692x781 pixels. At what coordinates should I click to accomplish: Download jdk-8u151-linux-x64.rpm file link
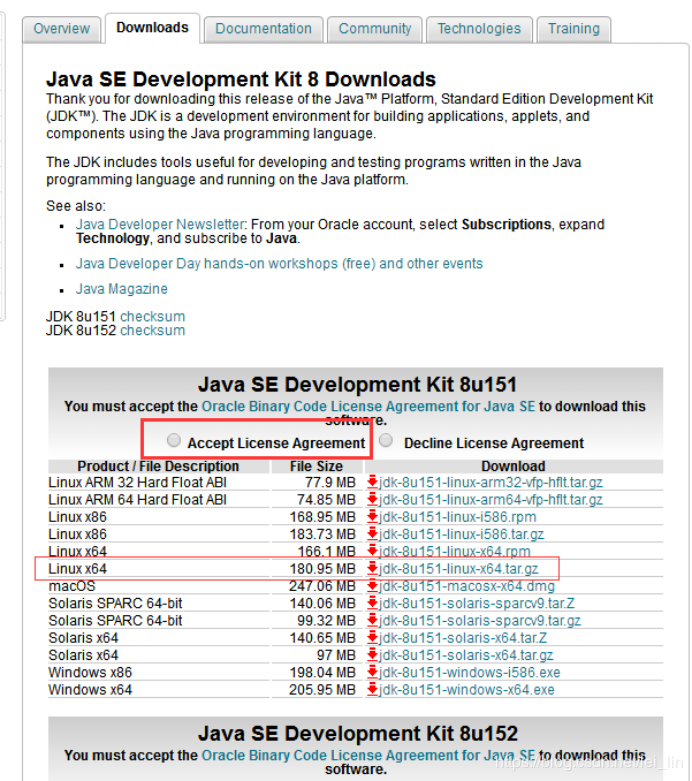[455, 551]
